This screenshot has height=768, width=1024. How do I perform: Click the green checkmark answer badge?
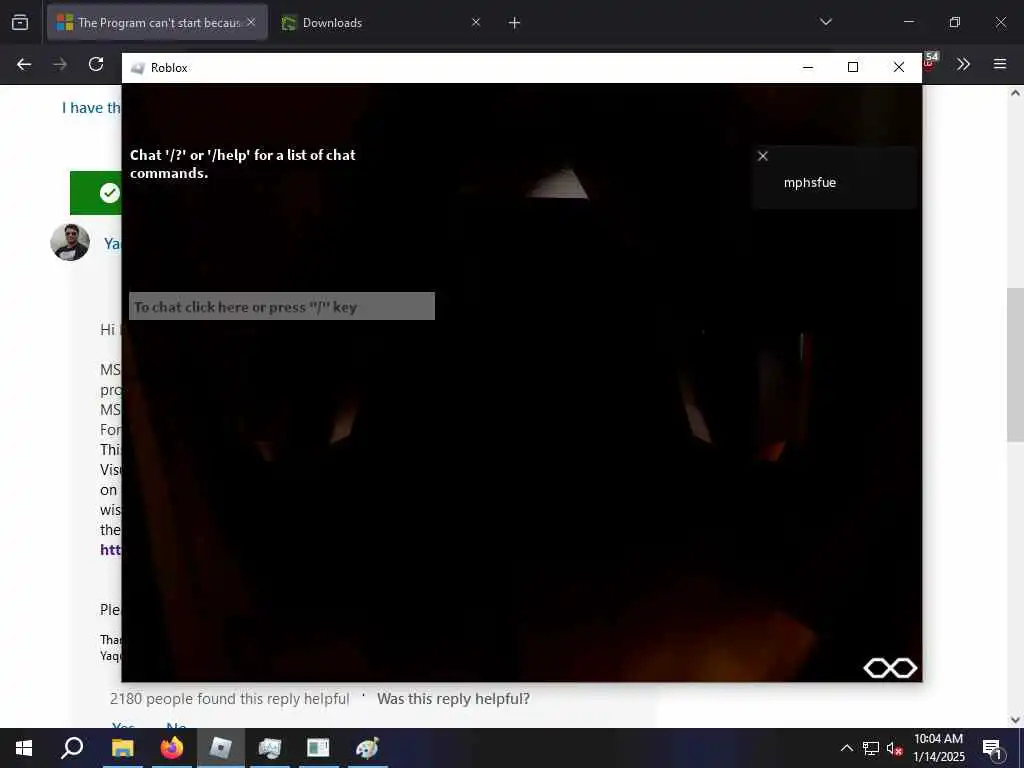point(110,193)
